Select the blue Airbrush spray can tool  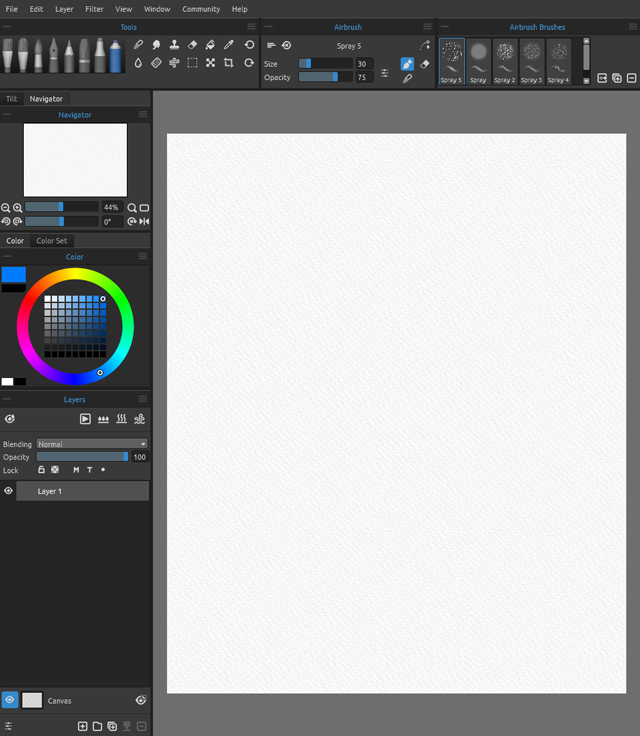point(115,56)
